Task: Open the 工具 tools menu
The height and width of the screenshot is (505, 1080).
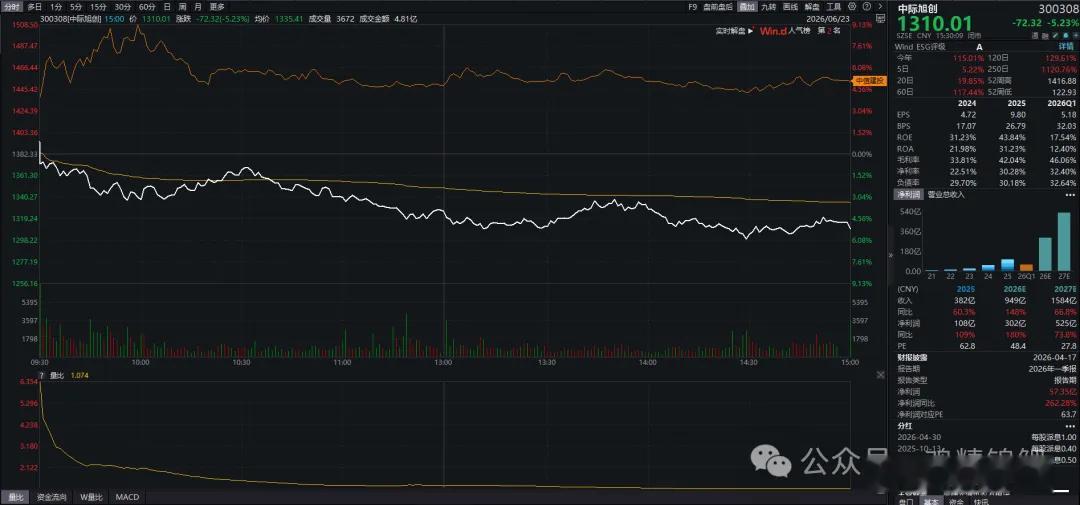Action: click(833, 6)
